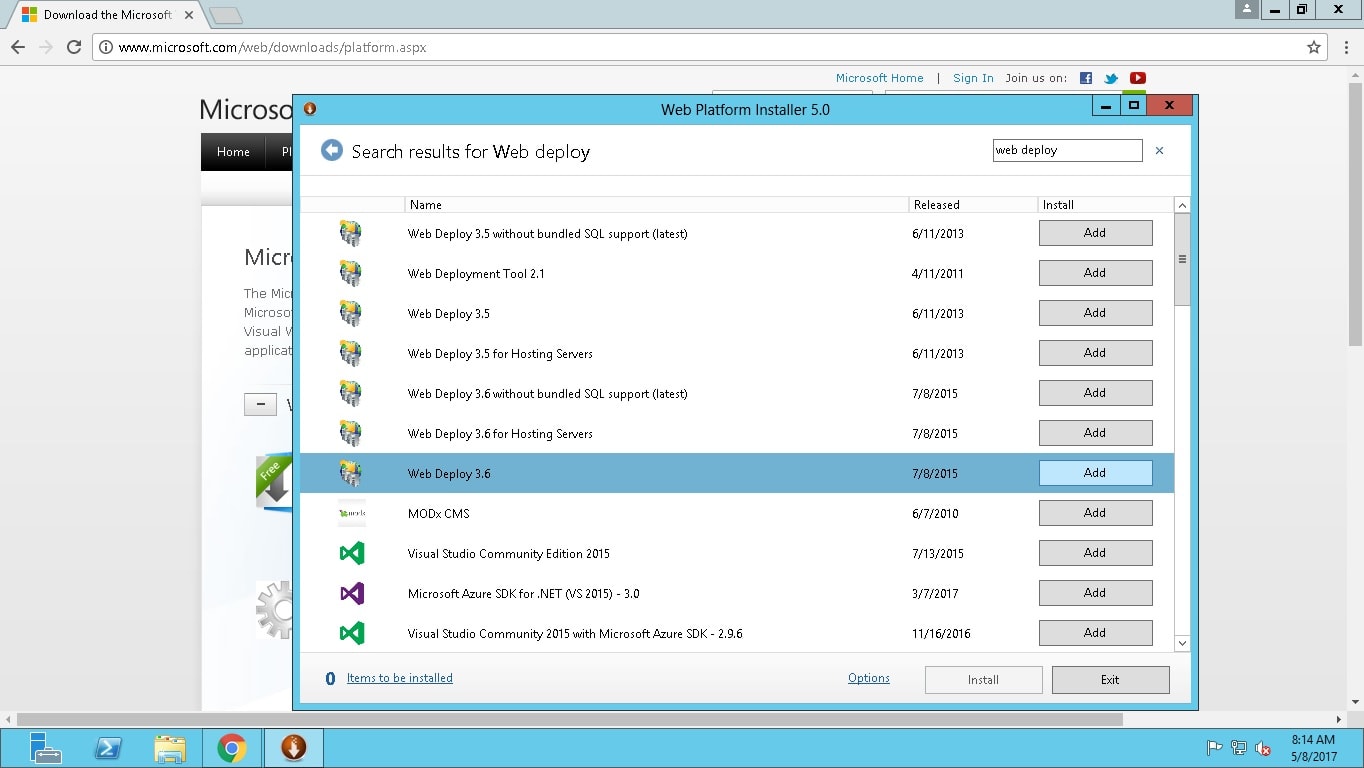Add Web Deploy 3.6 without bundled SQL support

[x=1095, y=393]
